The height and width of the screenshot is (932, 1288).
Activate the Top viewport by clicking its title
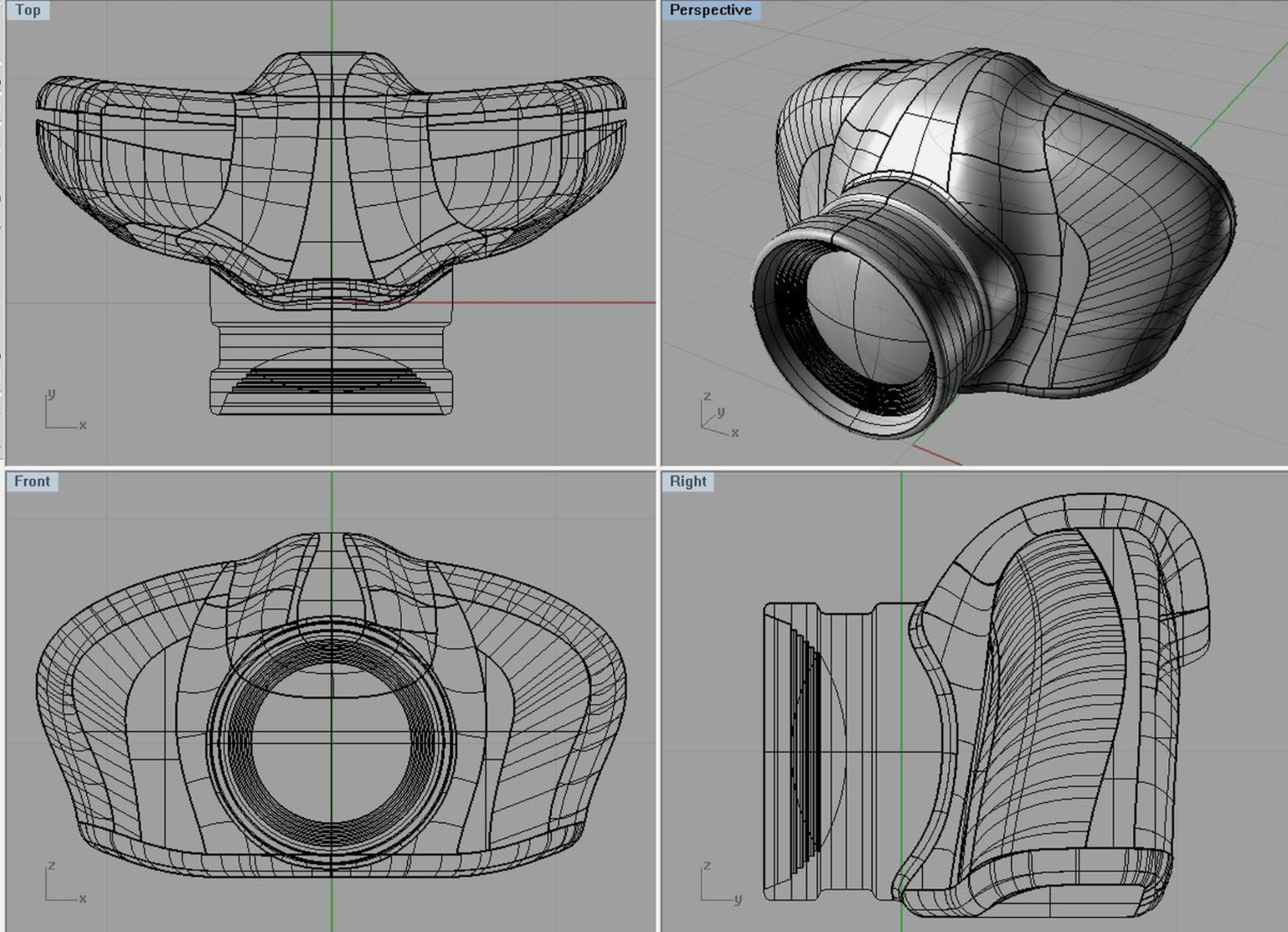28,11
